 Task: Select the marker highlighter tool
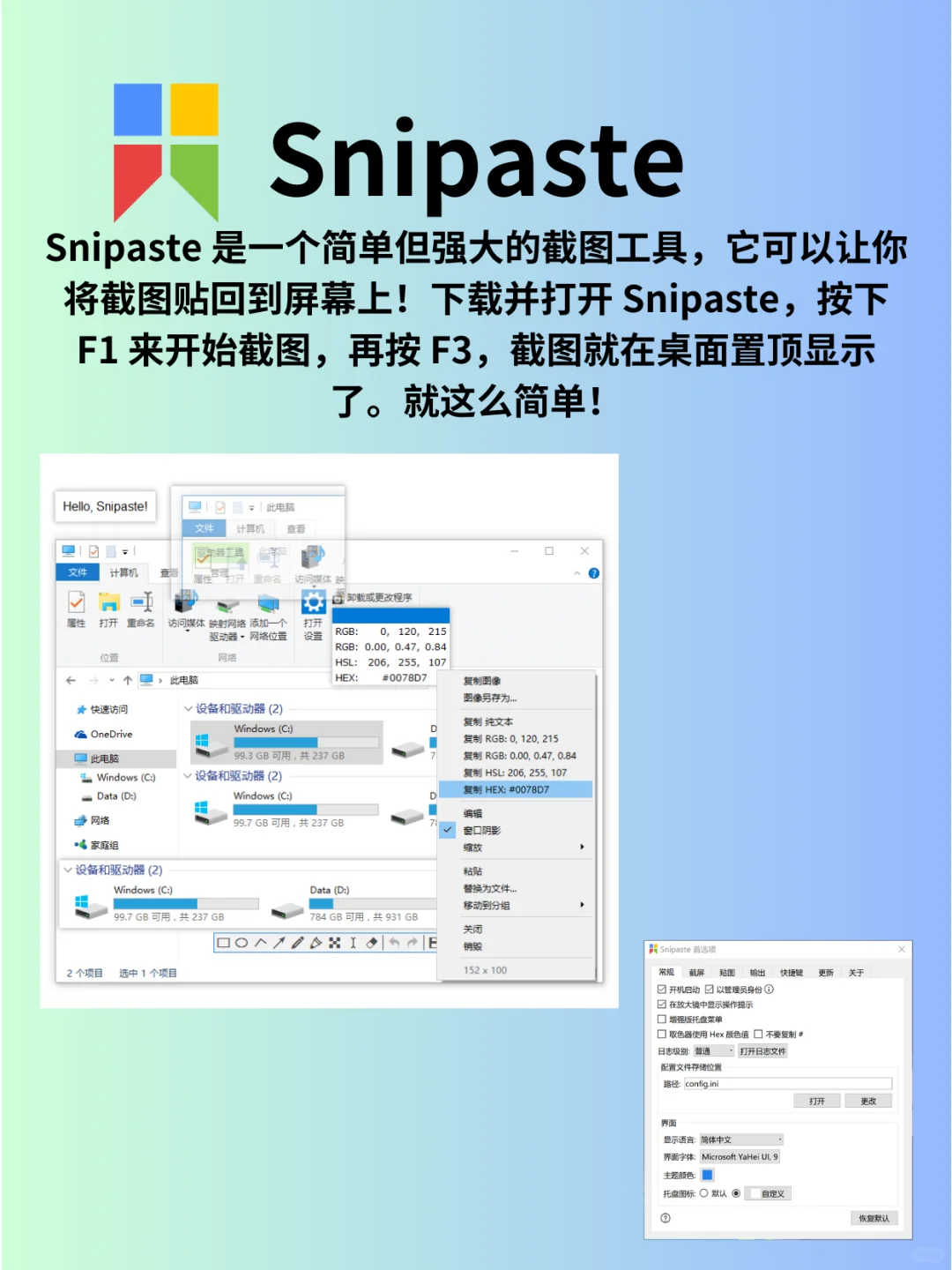316,943
